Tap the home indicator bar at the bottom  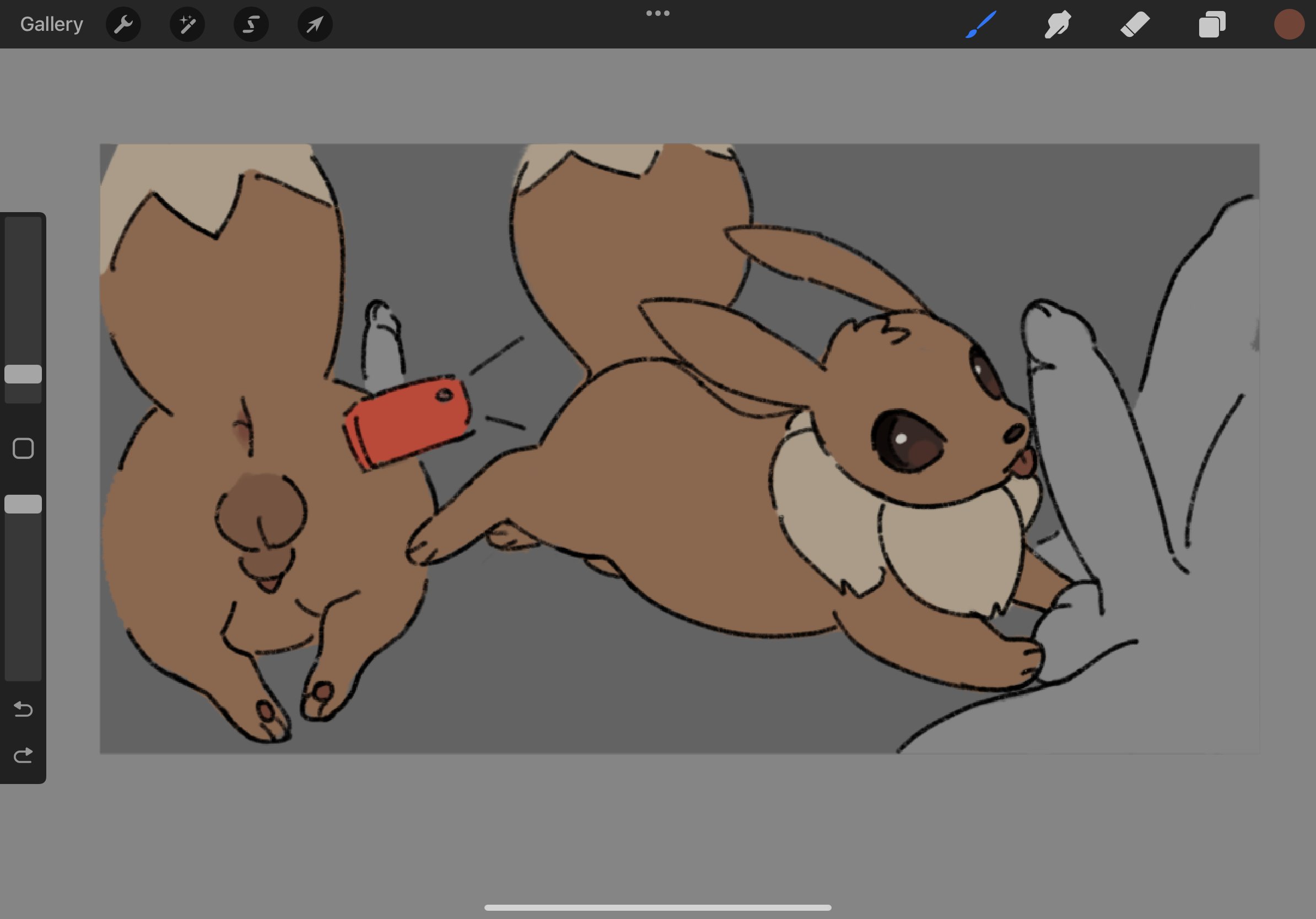657,907
